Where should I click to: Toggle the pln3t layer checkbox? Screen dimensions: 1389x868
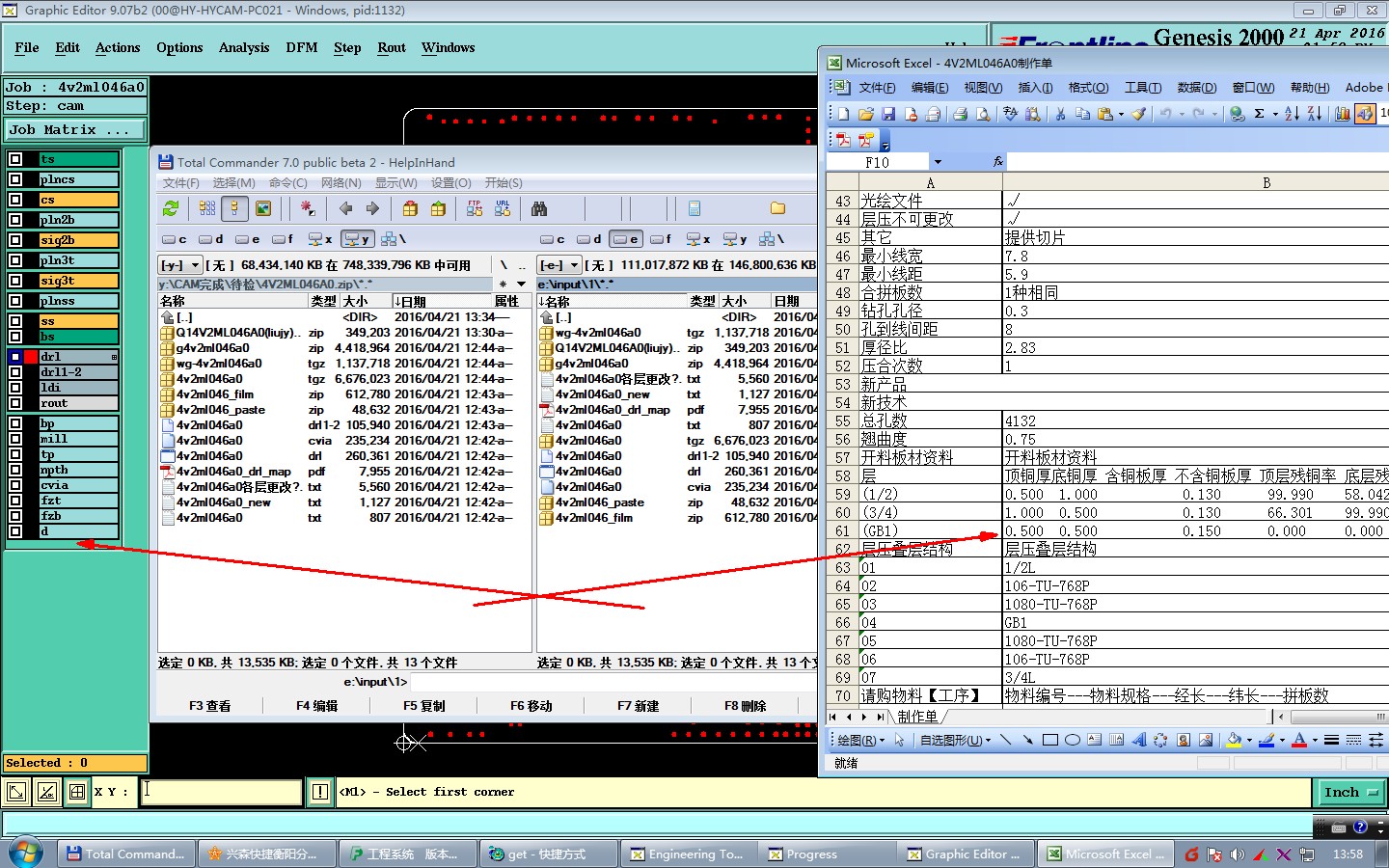(x=15, y=260)
